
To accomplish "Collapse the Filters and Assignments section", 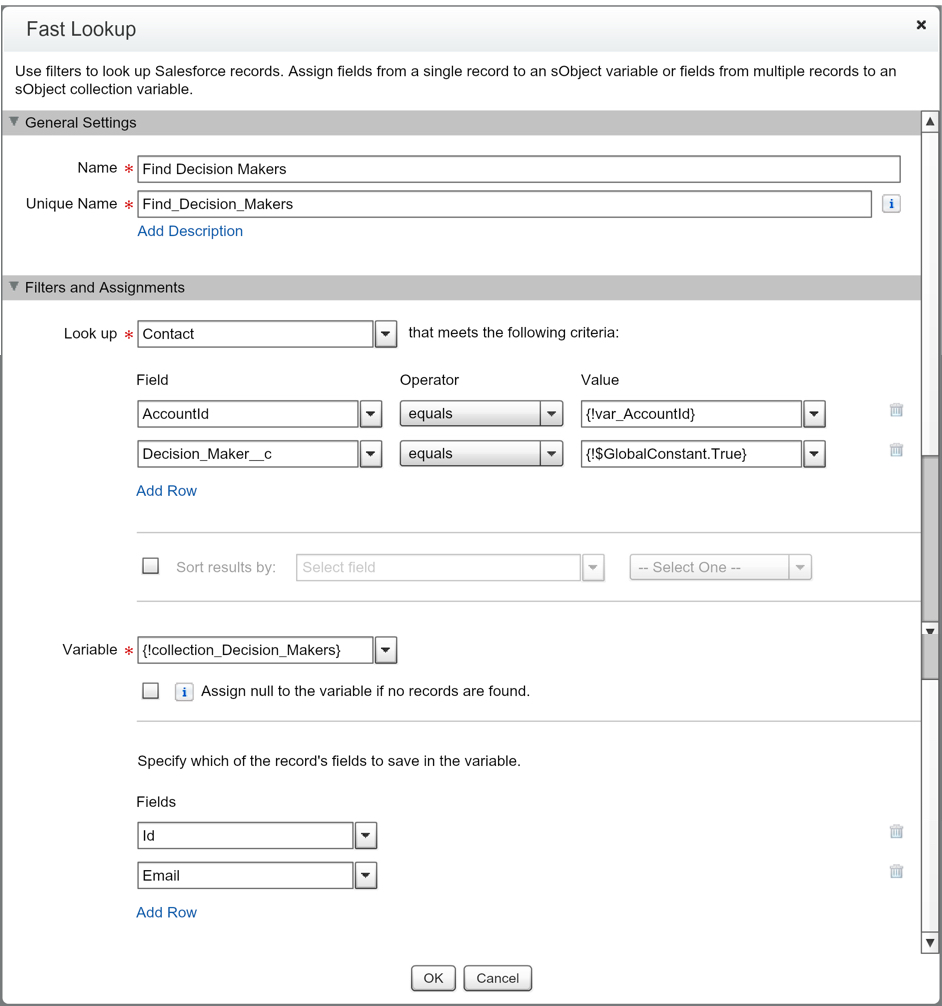I will click(x=14, y=287).
